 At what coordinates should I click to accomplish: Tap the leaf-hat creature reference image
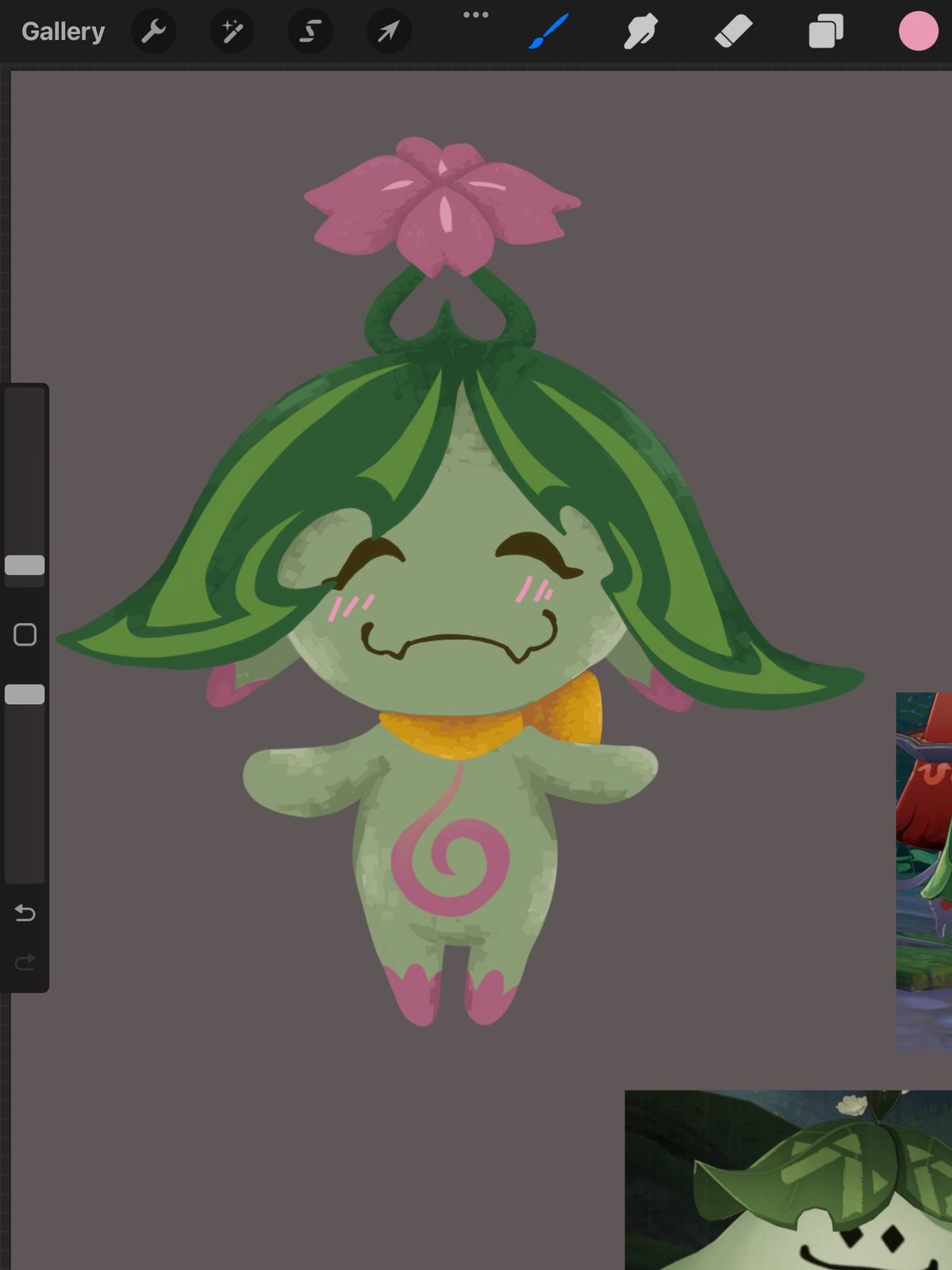[789, 1180]
